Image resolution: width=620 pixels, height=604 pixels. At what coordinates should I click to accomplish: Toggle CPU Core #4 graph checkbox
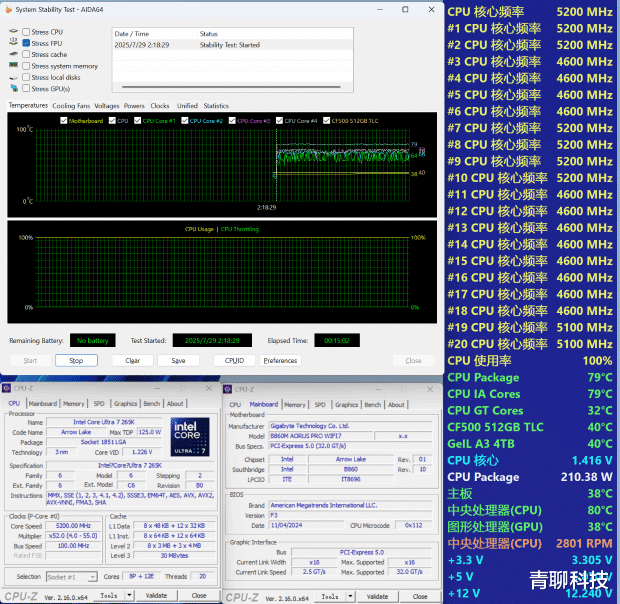click(279, 121)
